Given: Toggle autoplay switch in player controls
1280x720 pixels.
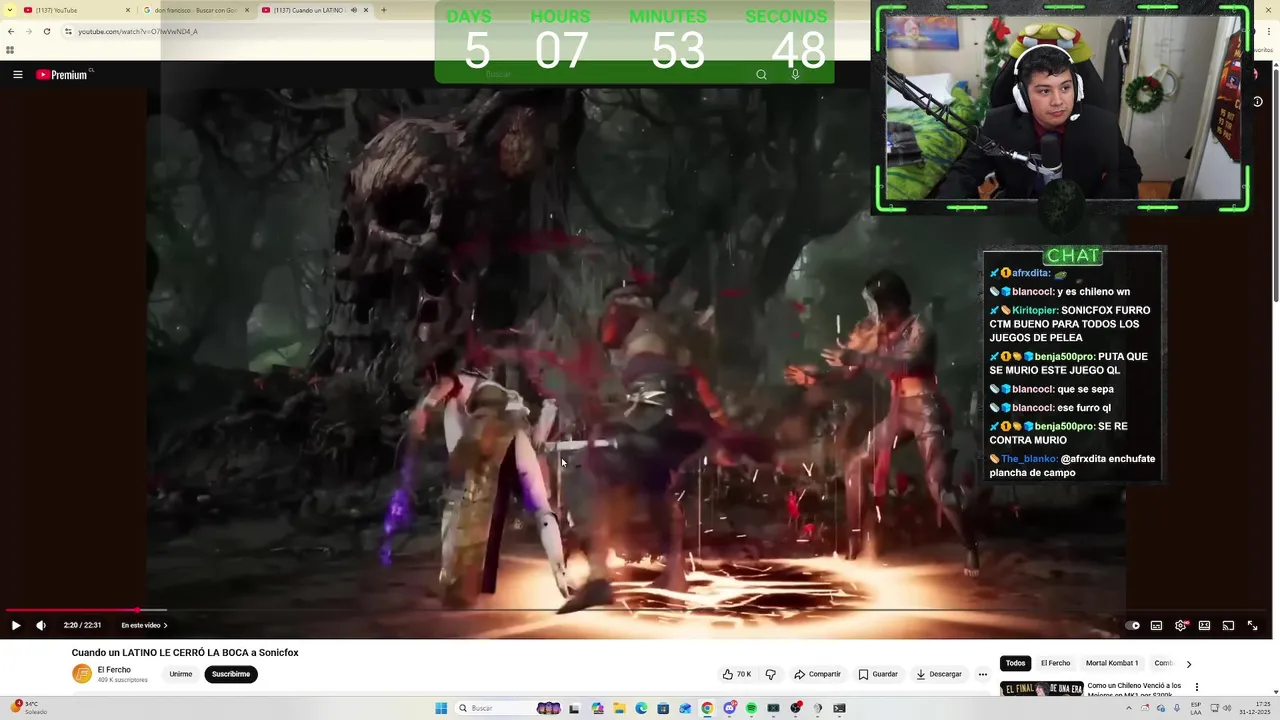Looking at the screenshot, I should 1132,625.
